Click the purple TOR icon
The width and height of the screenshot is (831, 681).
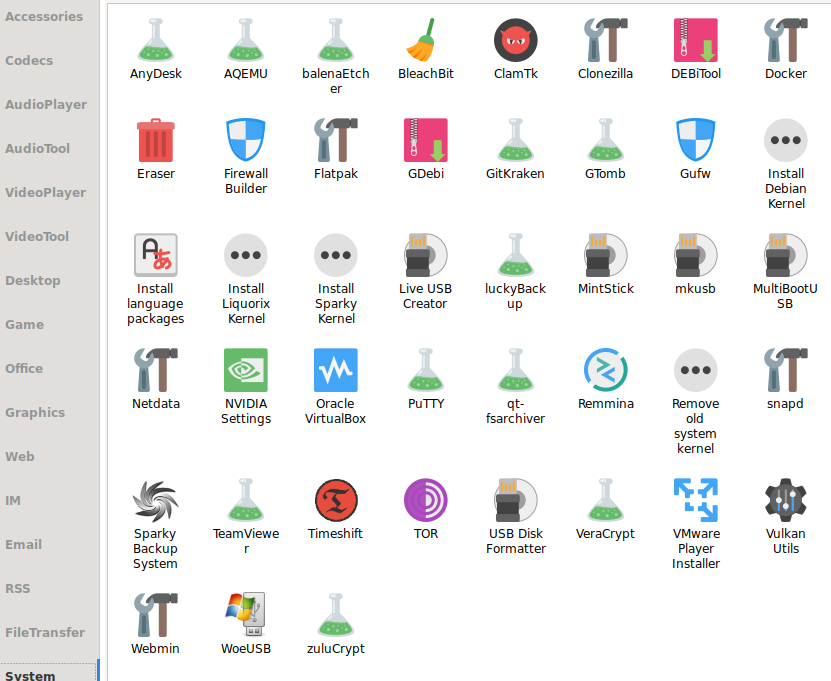pyautogui.click(x=426, y=500)
